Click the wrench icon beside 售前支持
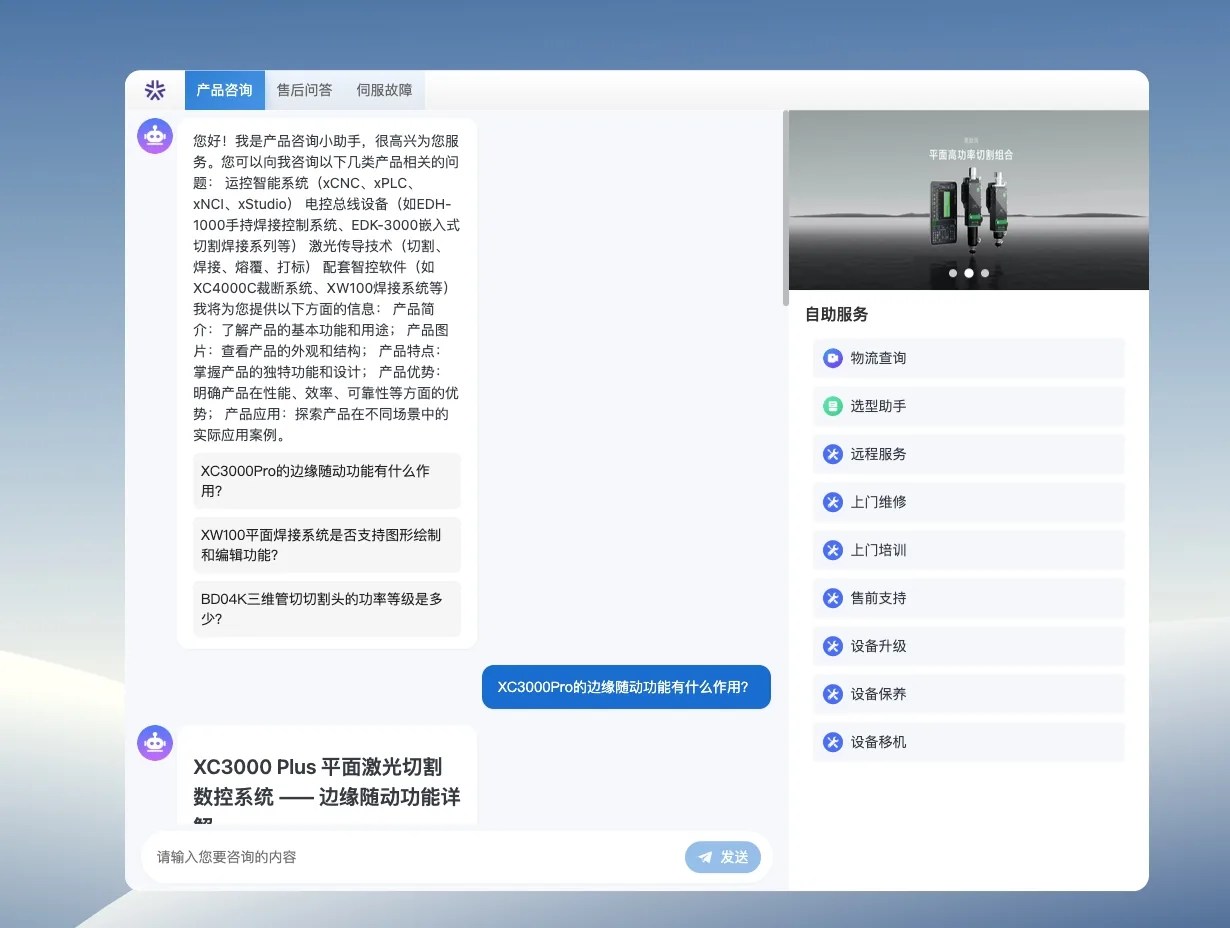The image size is (1230, 928). (833, 598)
